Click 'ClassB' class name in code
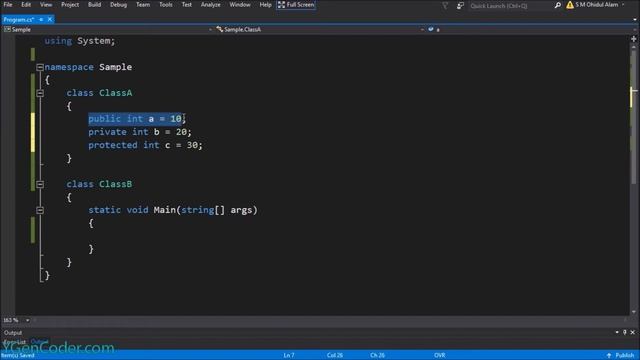This screenshot has width=640, height=360. [x=116, y=184]
